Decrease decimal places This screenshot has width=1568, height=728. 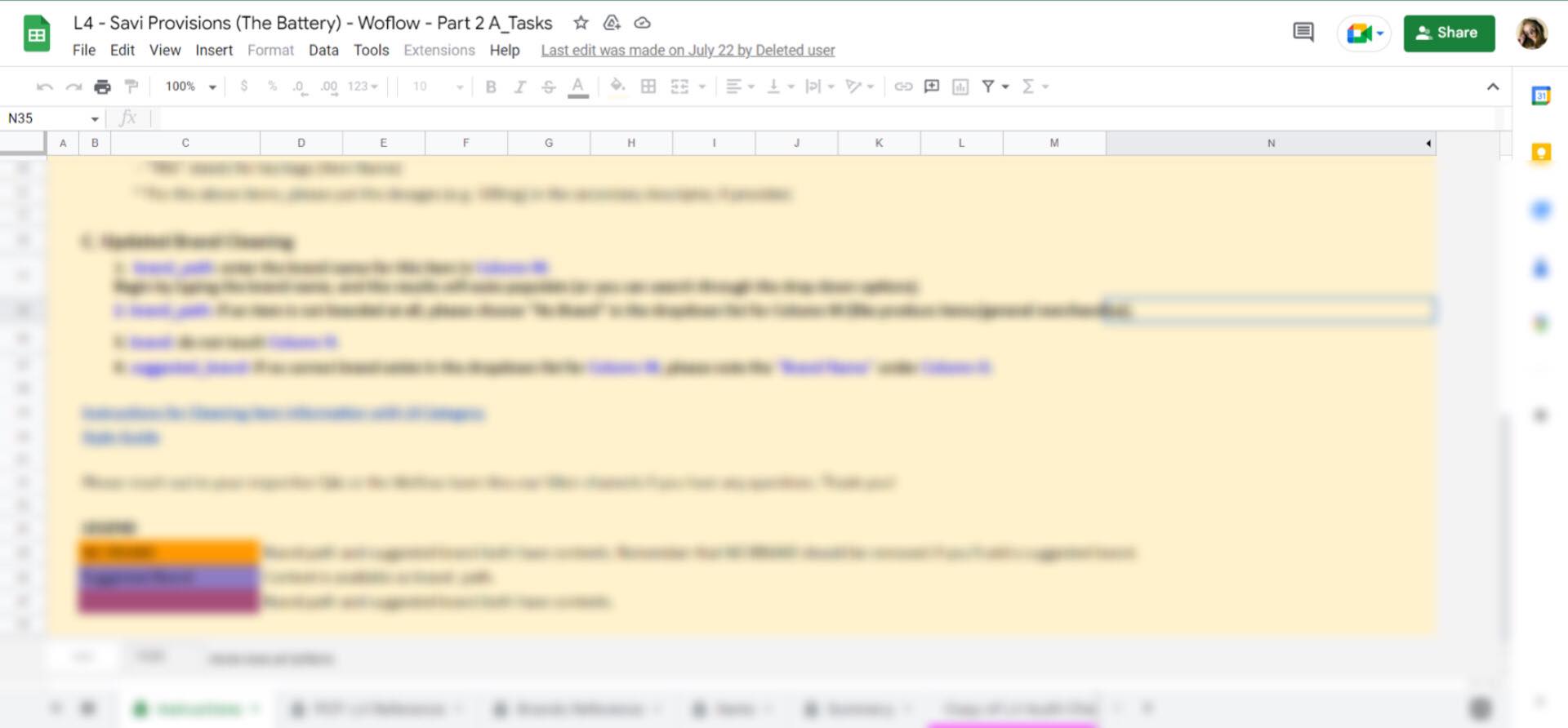(300, 87)
